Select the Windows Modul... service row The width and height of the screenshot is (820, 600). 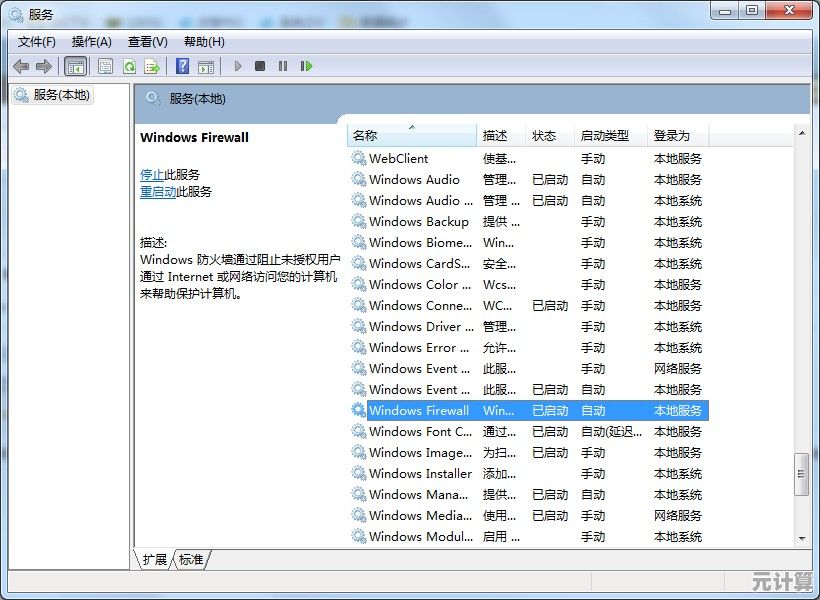tap(529, 536)
